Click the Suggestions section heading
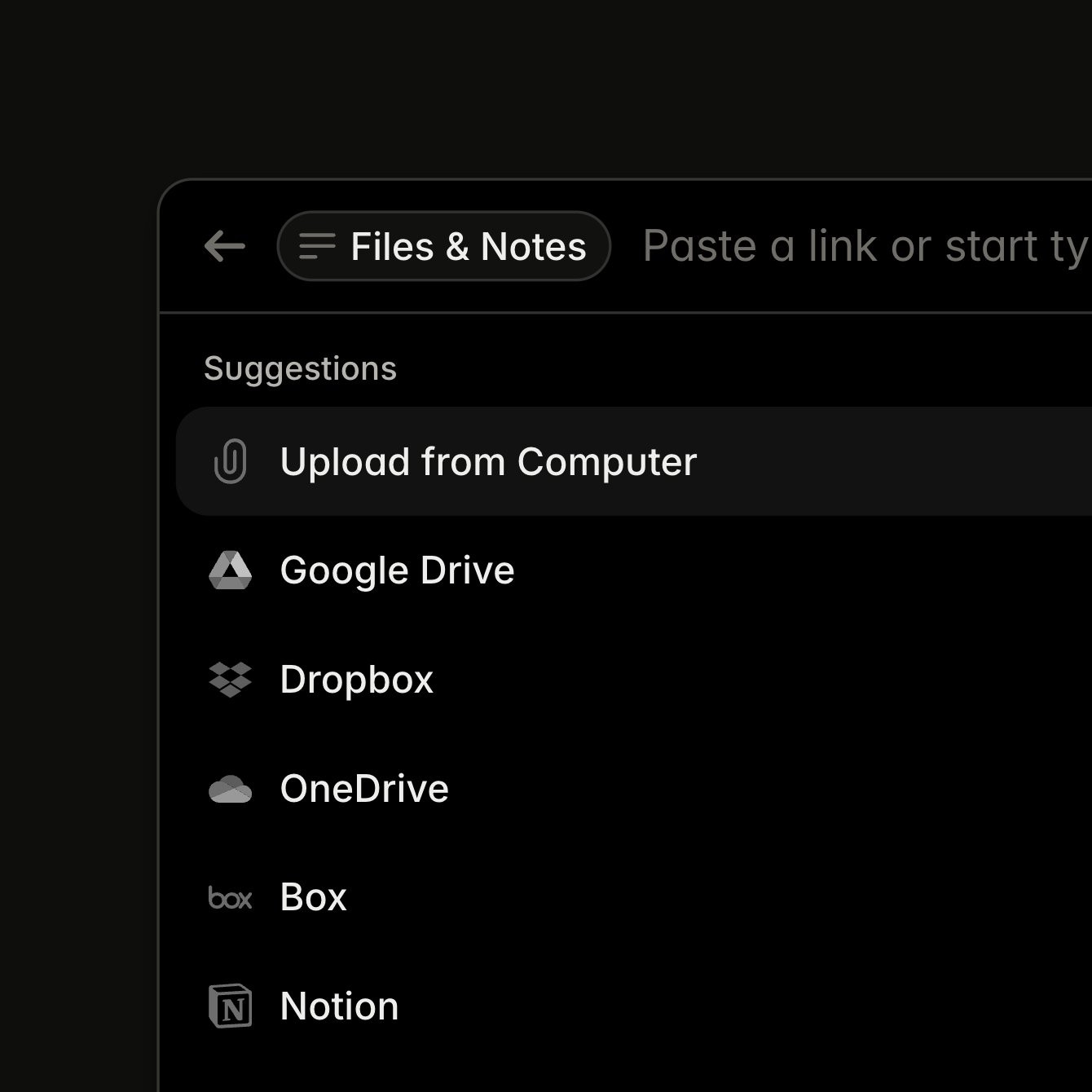Viewport: 1092px width, 1092px height. (x=300, y=369)
